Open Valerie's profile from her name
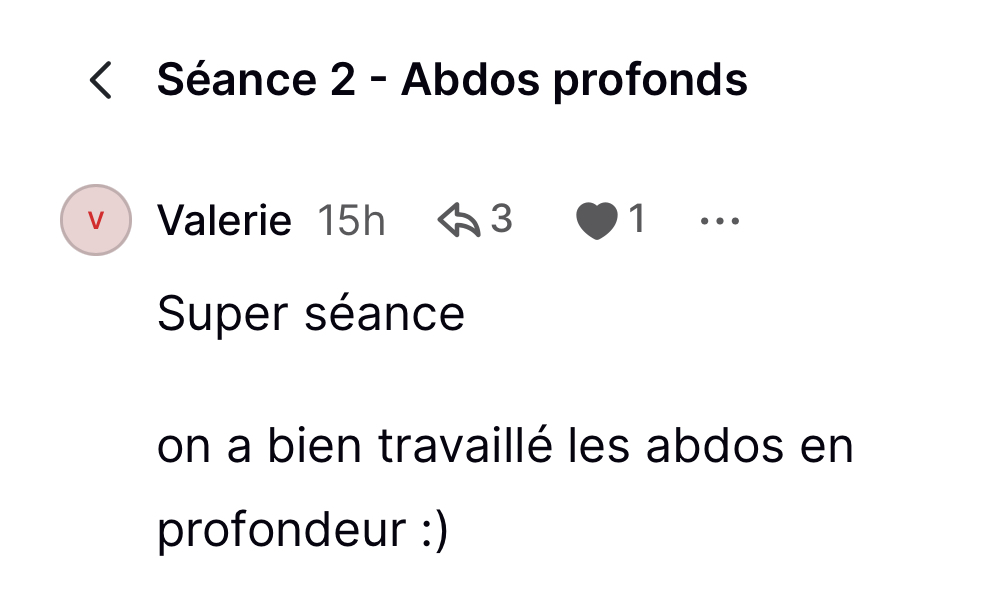Image resolution: width=994 pixels, height=605 pixels. point(224,220)
